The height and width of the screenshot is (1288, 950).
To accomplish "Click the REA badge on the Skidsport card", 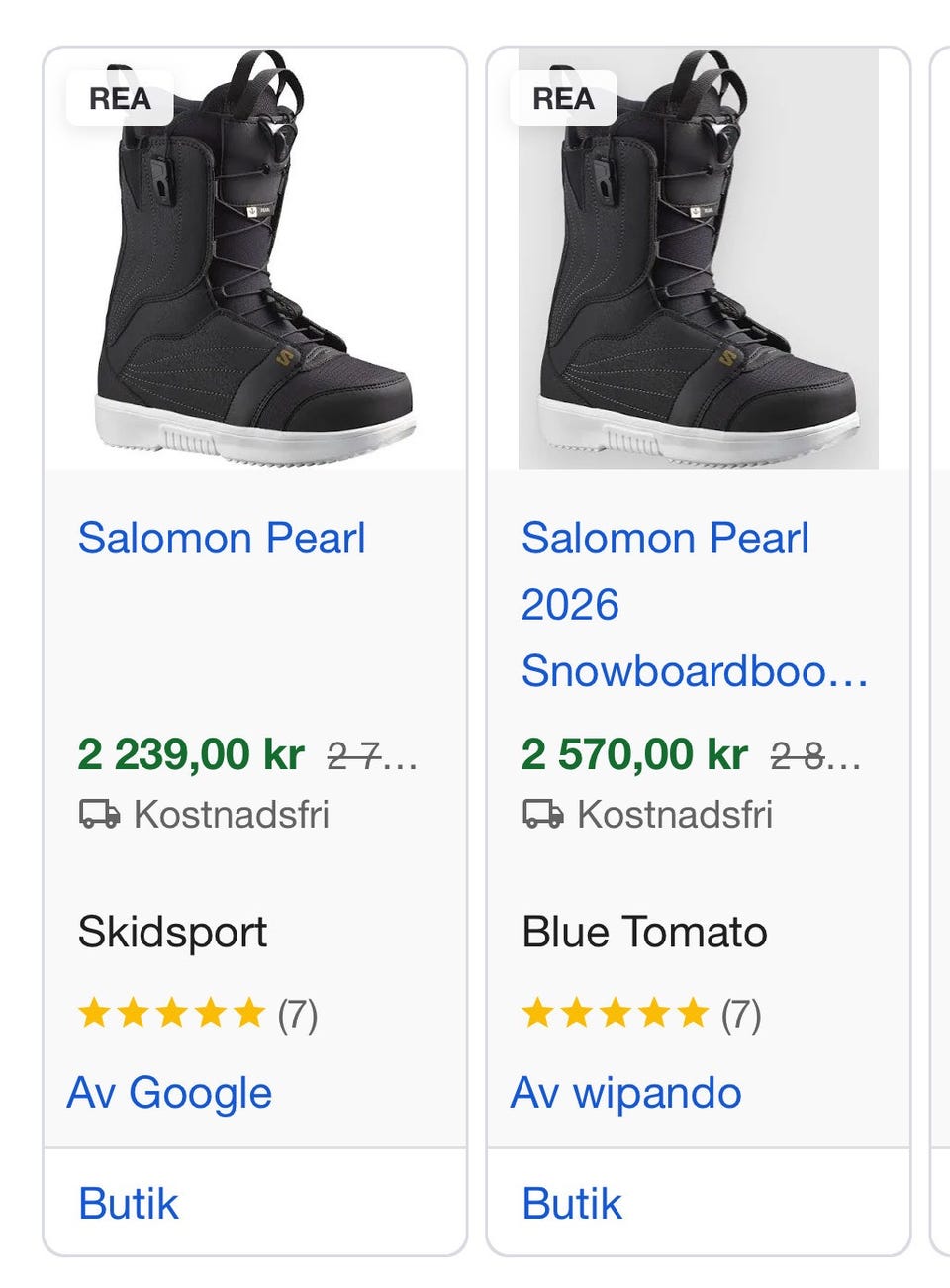I will pos(120,98).
